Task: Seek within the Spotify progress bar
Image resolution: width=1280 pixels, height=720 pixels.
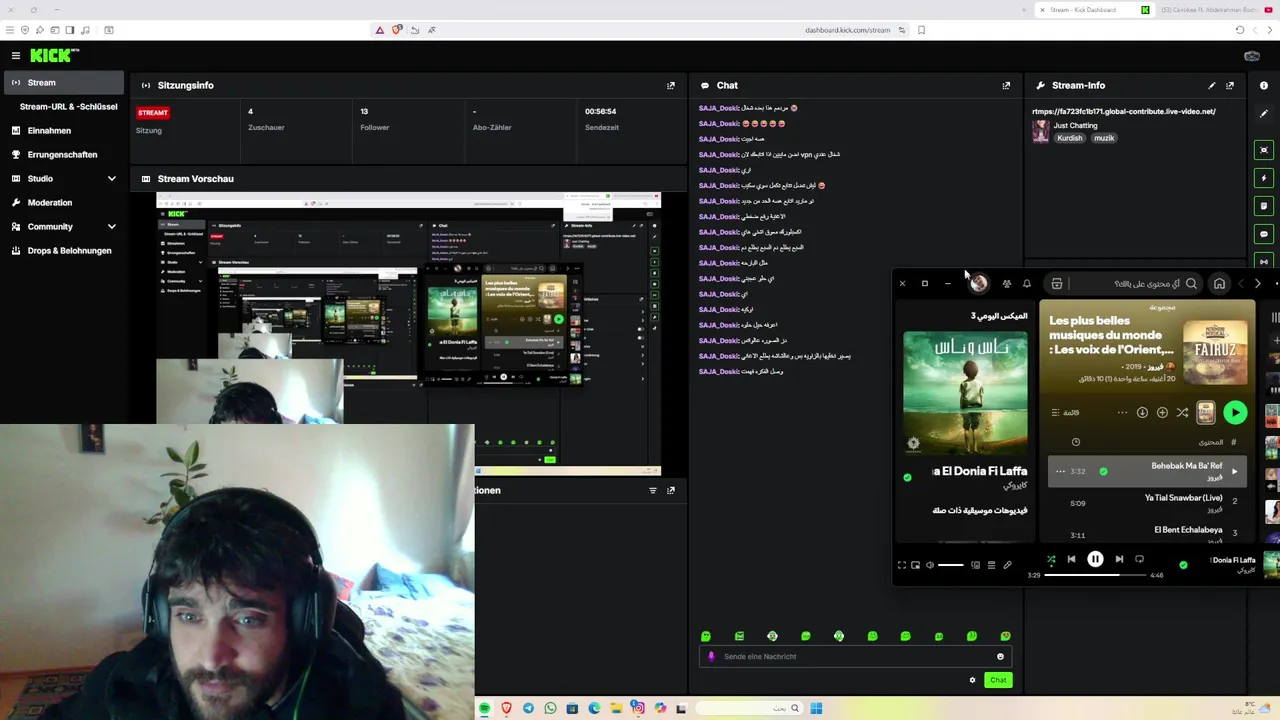Action: pyautogui.click(x=1096, y=575)
